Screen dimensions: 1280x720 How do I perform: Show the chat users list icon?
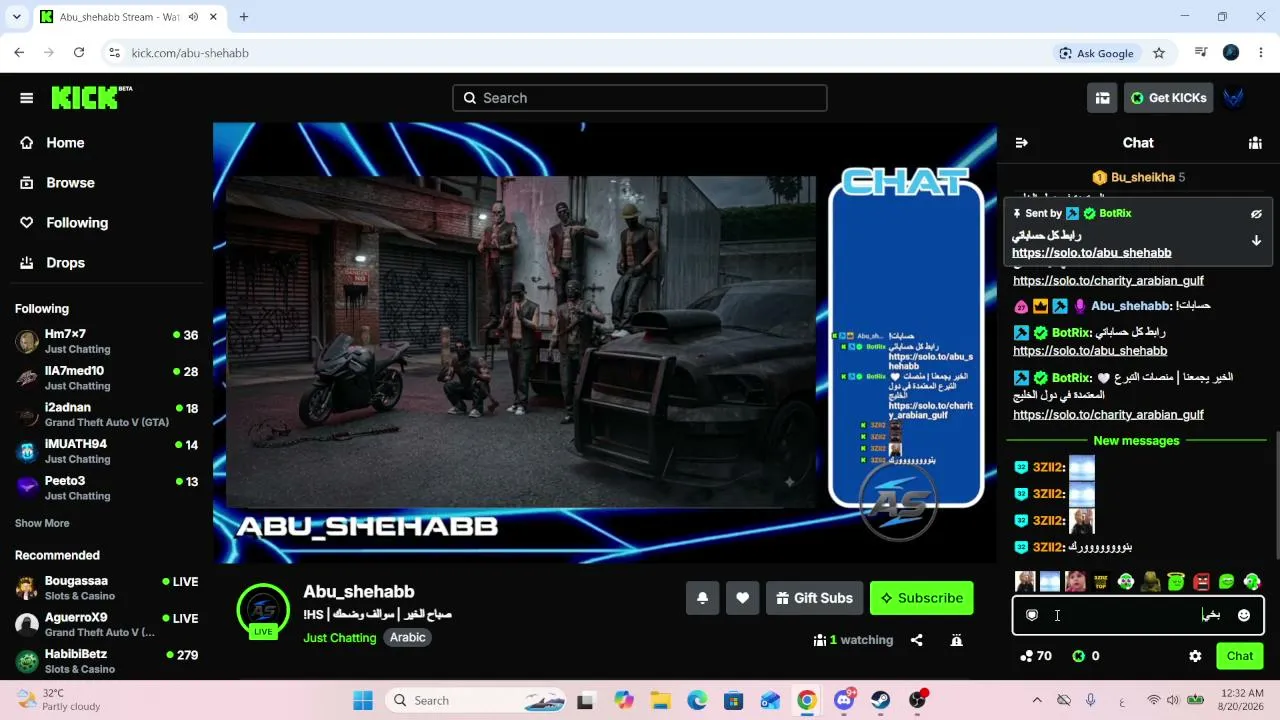pyautogui.click(x=1255, y=143)
